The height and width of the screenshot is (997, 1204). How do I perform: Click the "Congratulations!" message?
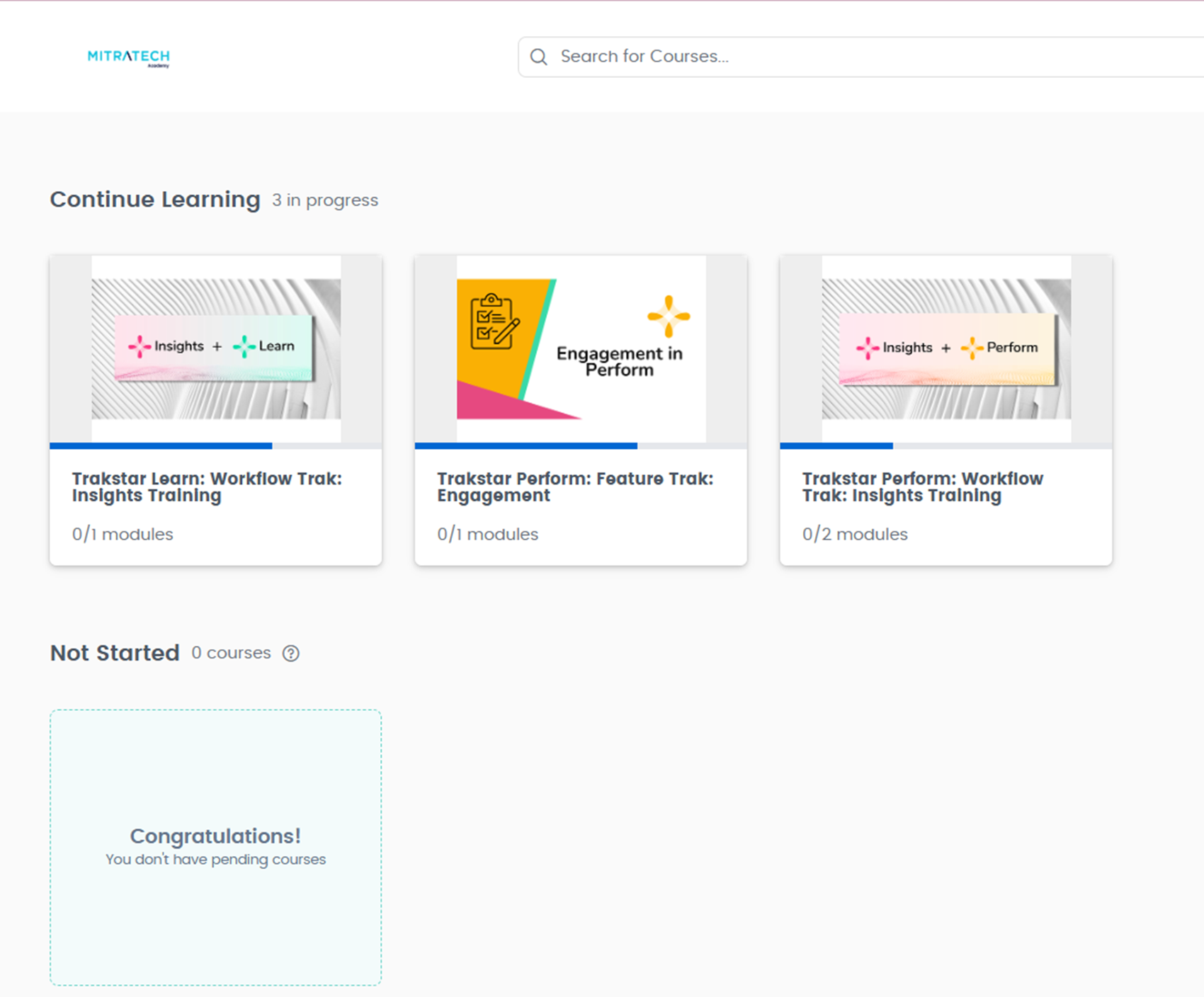point(215,836)
